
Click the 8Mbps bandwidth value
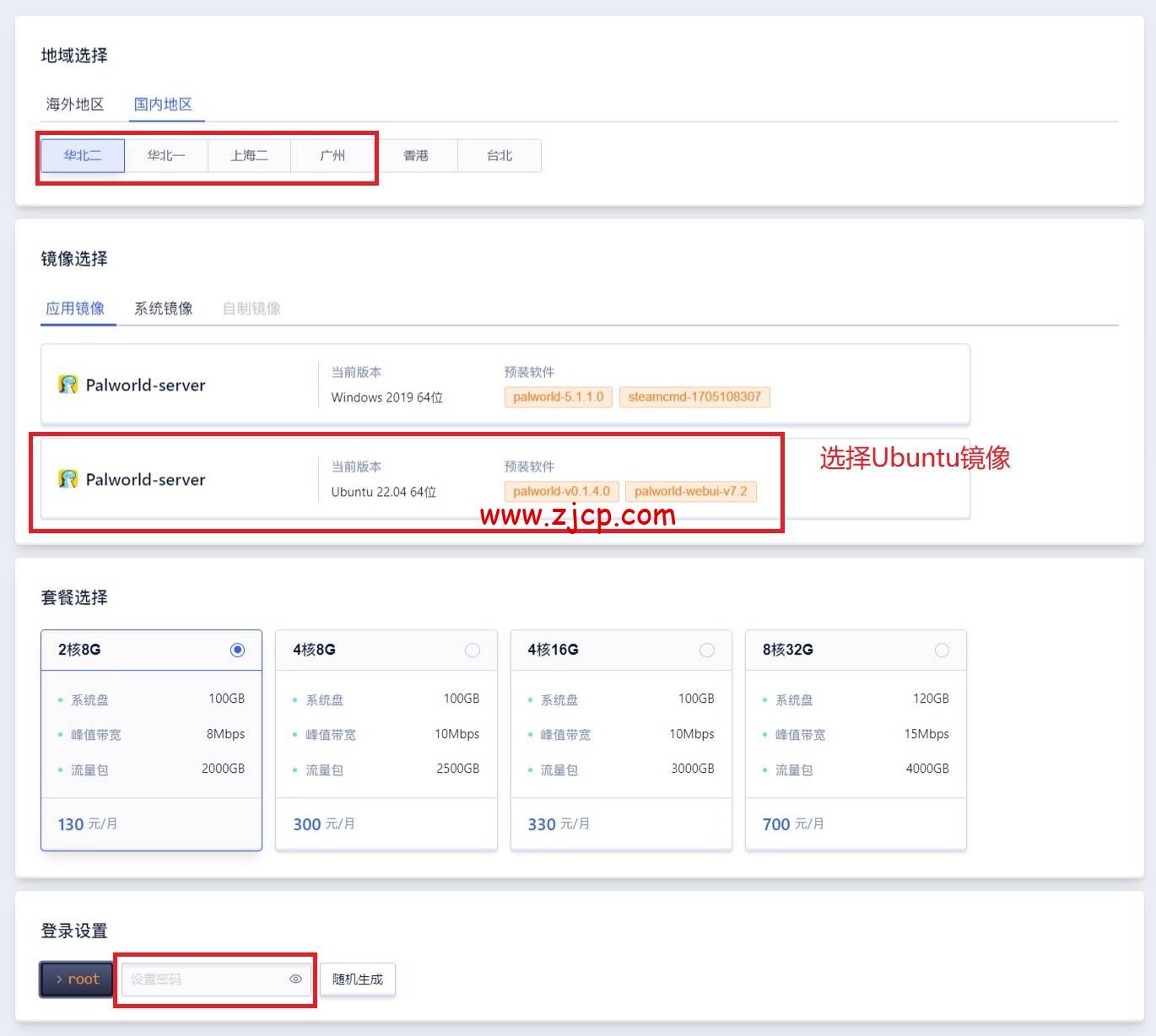(225, 734)
